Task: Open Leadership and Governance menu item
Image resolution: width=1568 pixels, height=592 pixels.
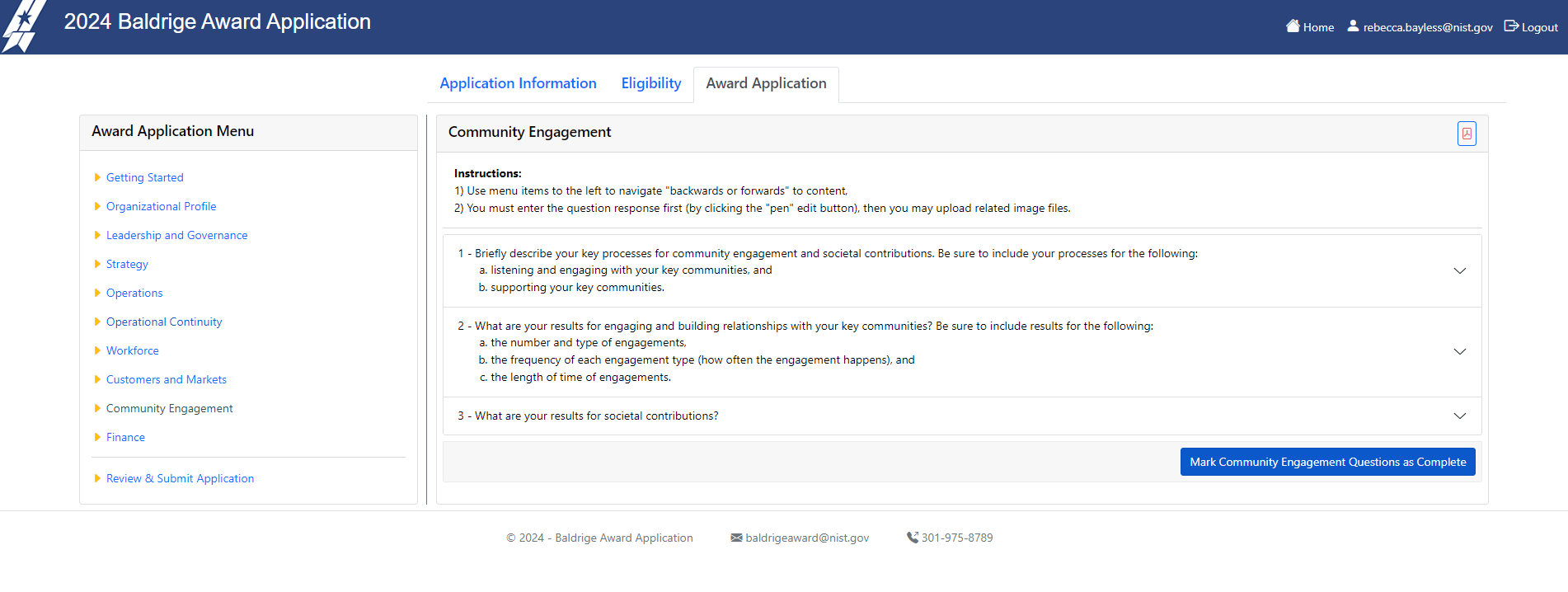Action: (x=176, y=235)
